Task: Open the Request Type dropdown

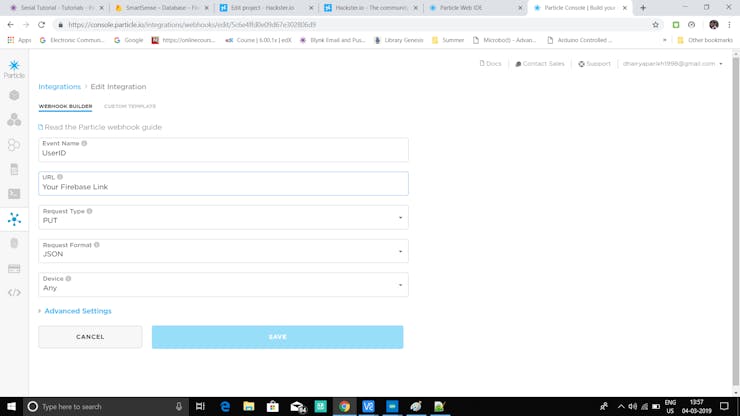Action: [223, 217]
